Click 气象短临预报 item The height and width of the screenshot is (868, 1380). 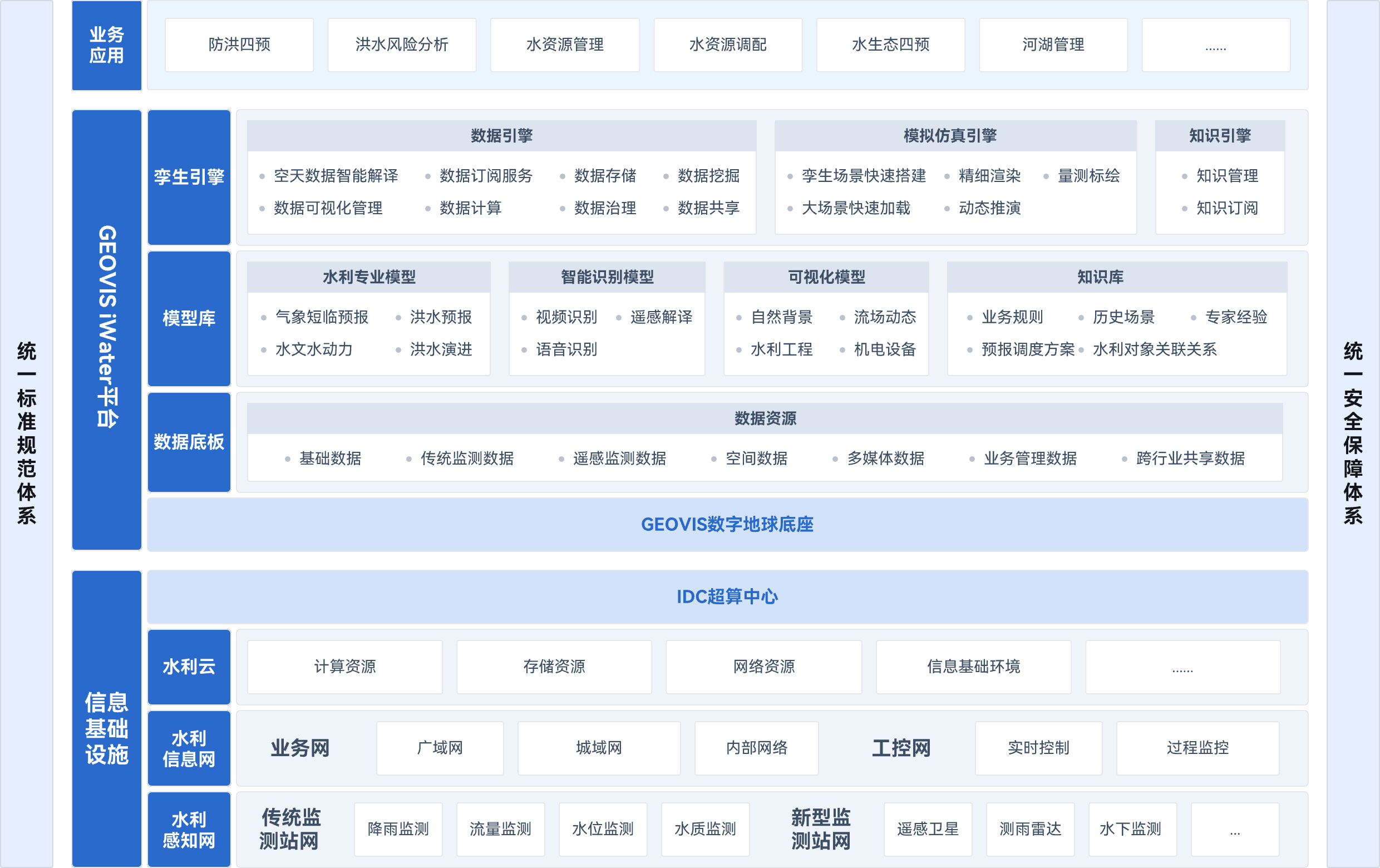pos(322,317)
